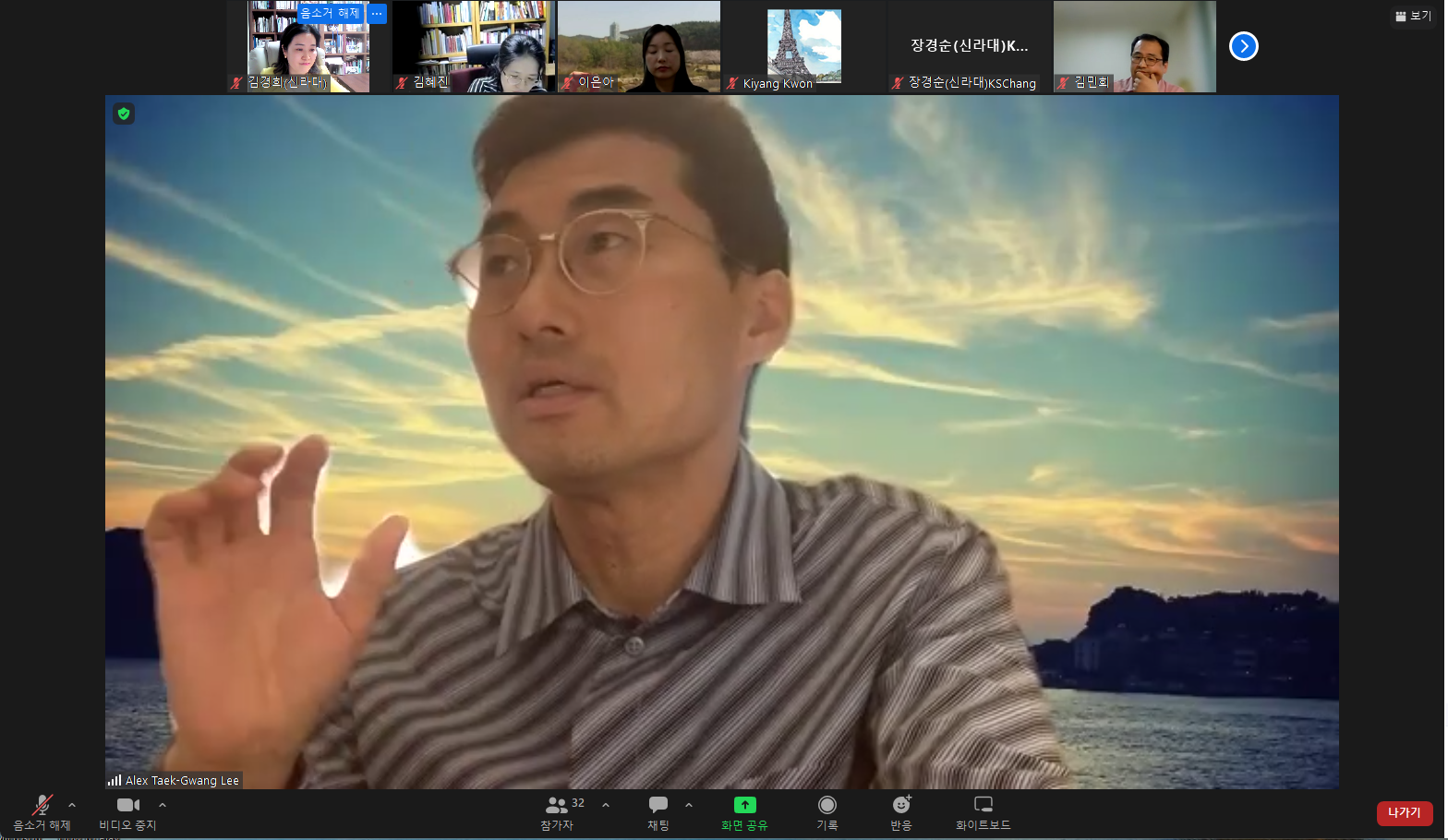Viewport: 1448px width, 840px height.
Task: Open the reactions menu
Action: pyautogui.click(x=901, y=812)
